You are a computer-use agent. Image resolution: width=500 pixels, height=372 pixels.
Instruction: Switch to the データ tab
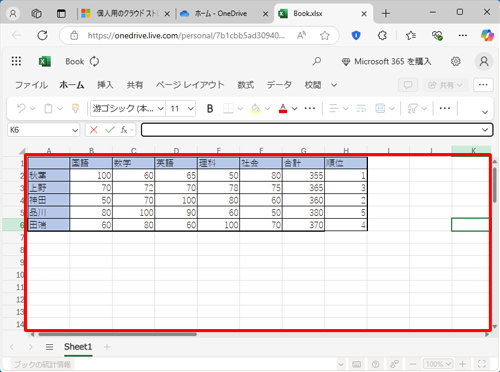[x=279, y=85]
